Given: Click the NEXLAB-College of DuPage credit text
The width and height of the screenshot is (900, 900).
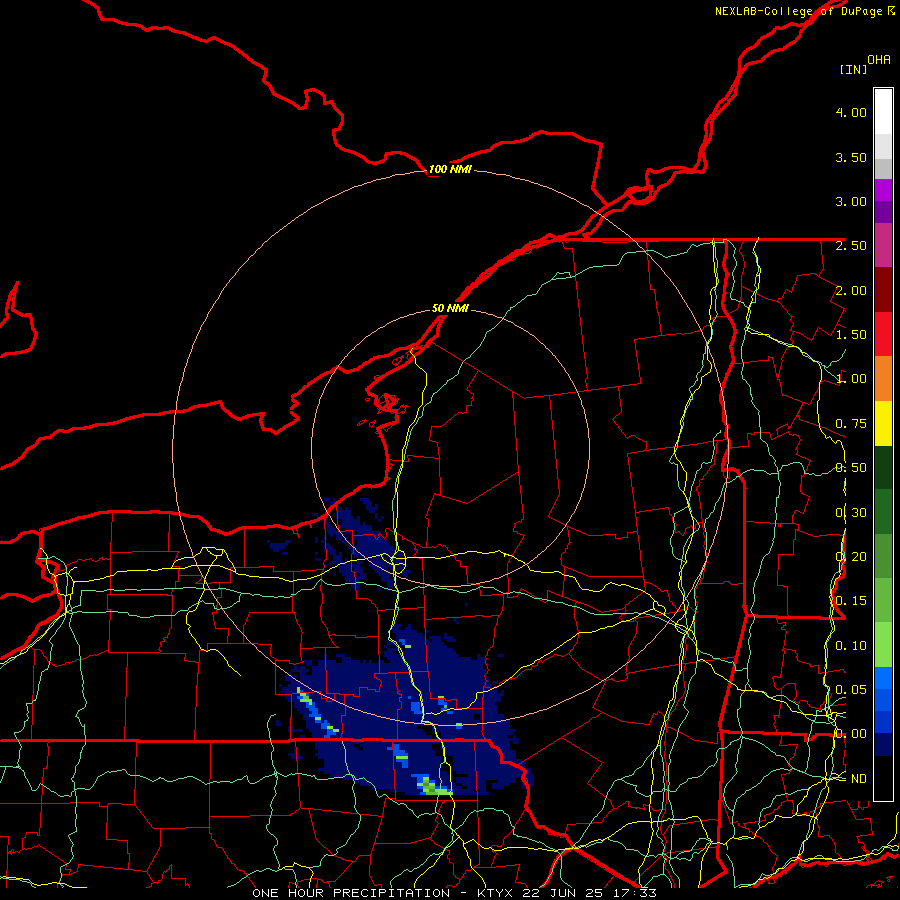Looking at the screenshot, I should (x=804, y=11).
